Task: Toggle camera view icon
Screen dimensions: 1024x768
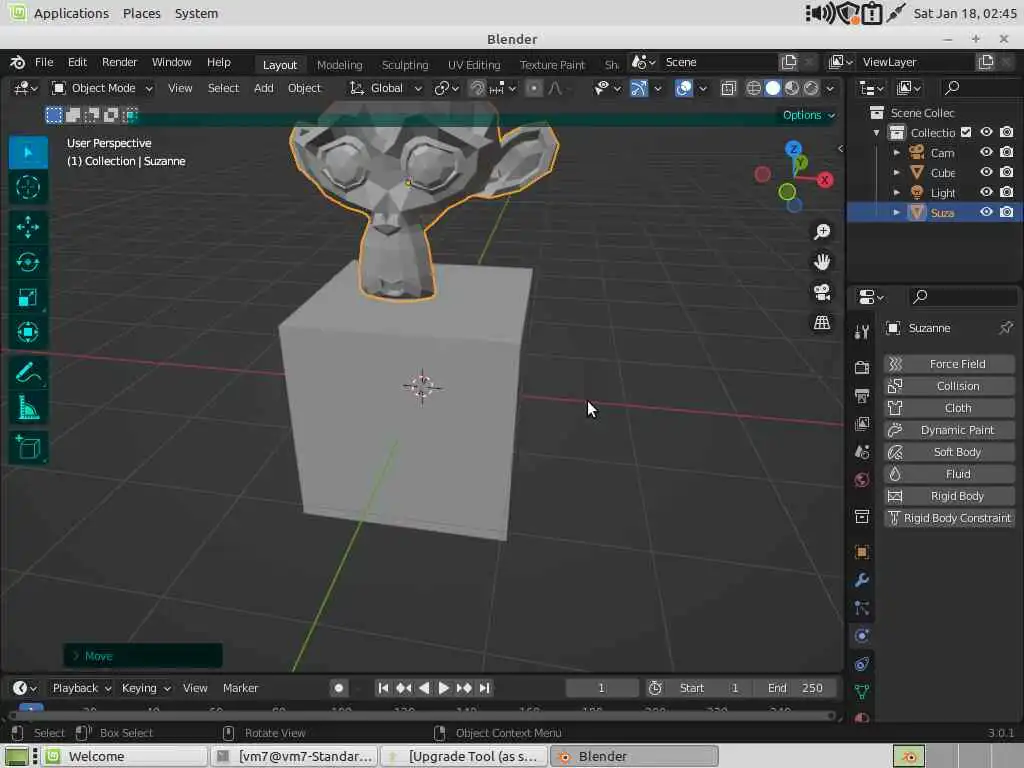Action: (x=822, y=292)
